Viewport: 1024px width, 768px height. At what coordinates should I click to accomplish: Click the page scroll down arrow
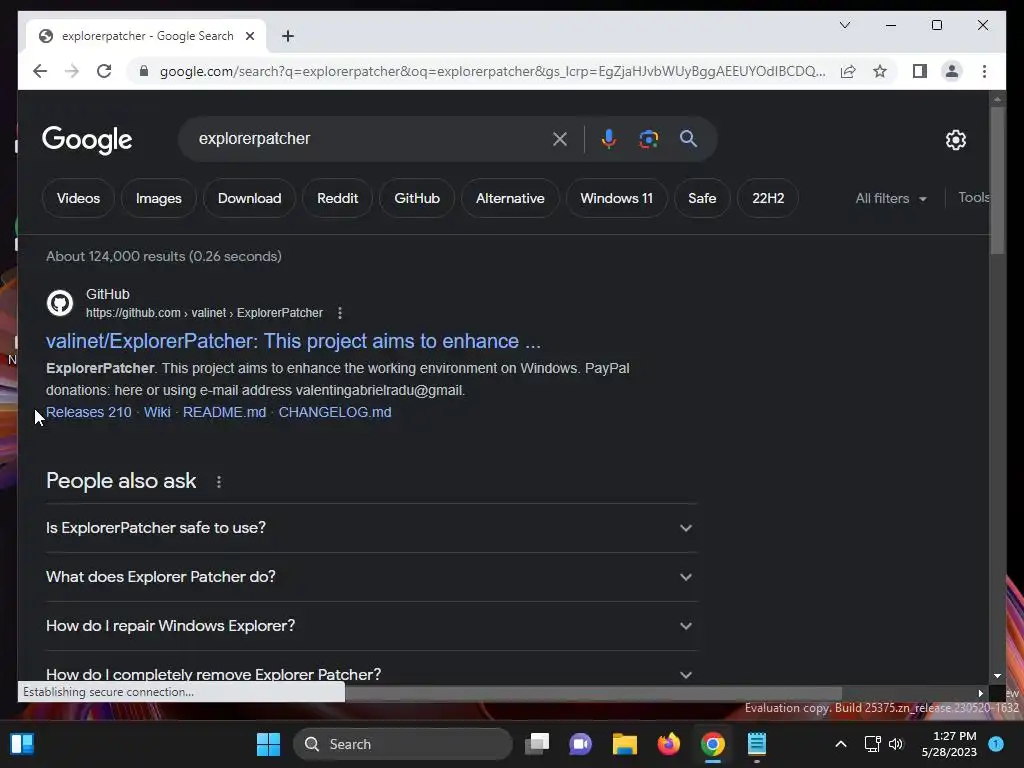click(997, 676)
